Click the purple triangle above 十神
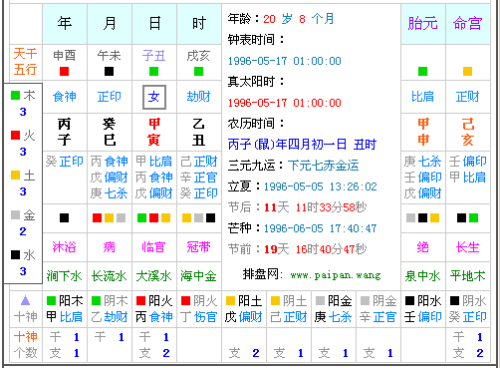This screenshot has height=368, width=500. point(25,301)
